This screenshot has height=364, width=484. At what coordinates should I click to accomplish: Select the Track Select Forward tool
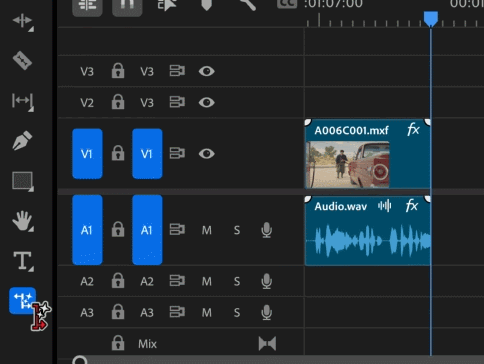point(23,21)
